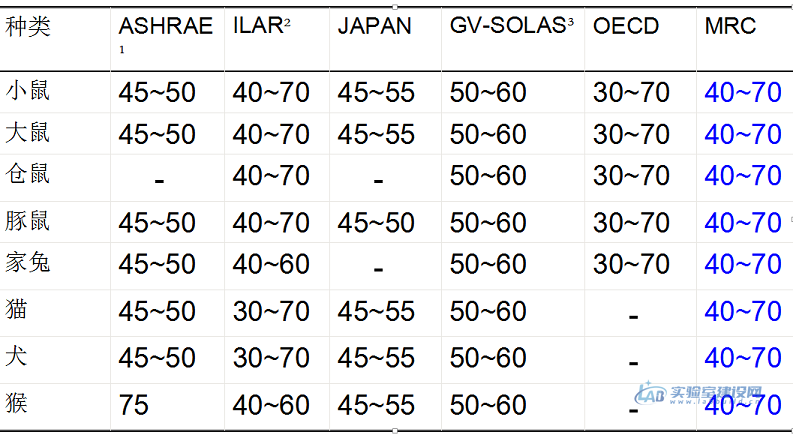Select ILAR value 40~60 in 家兔 row

tap(271, 264)
